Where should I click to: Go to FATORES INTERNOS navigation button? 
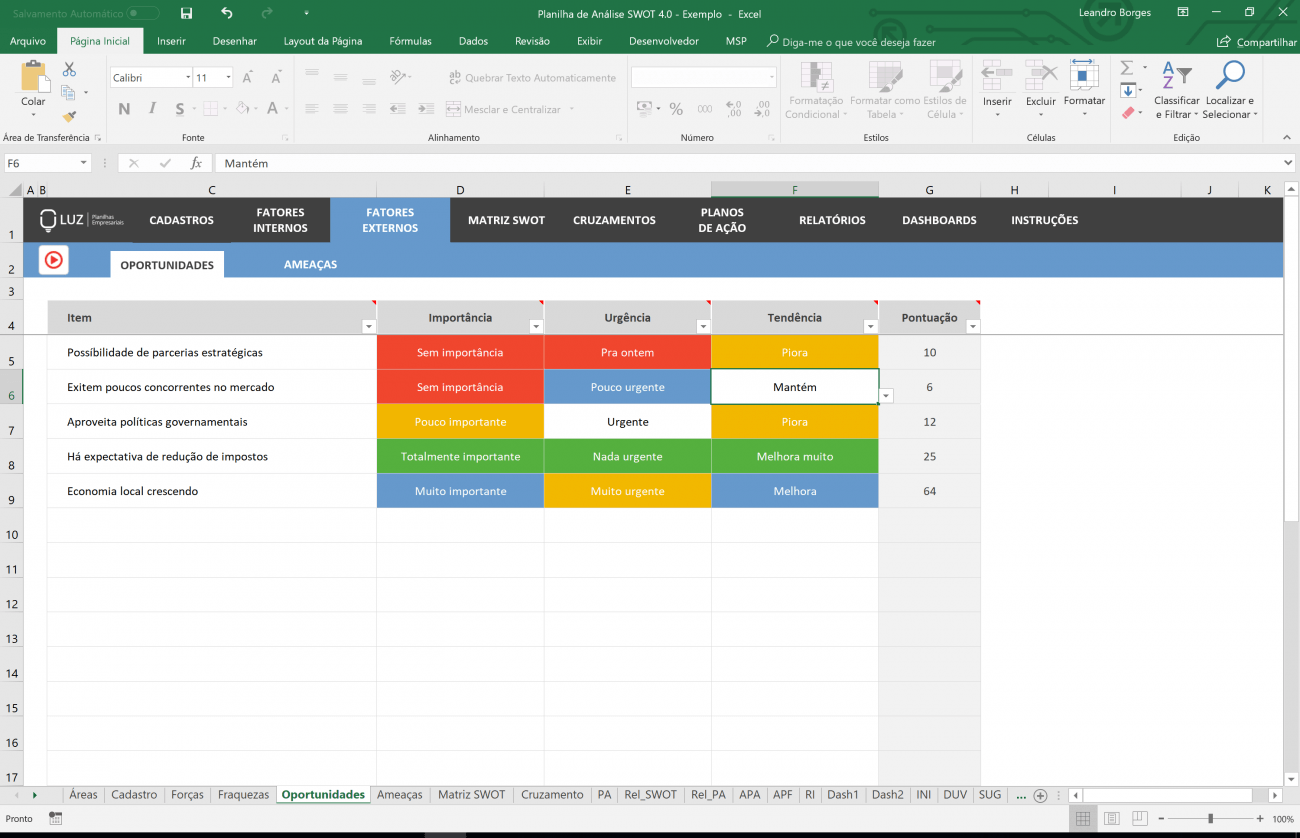[280, 220]
